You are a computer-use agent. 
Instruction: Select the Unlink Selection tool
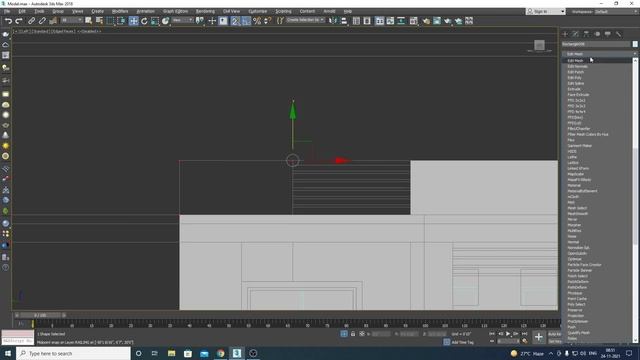coord(42,21)
